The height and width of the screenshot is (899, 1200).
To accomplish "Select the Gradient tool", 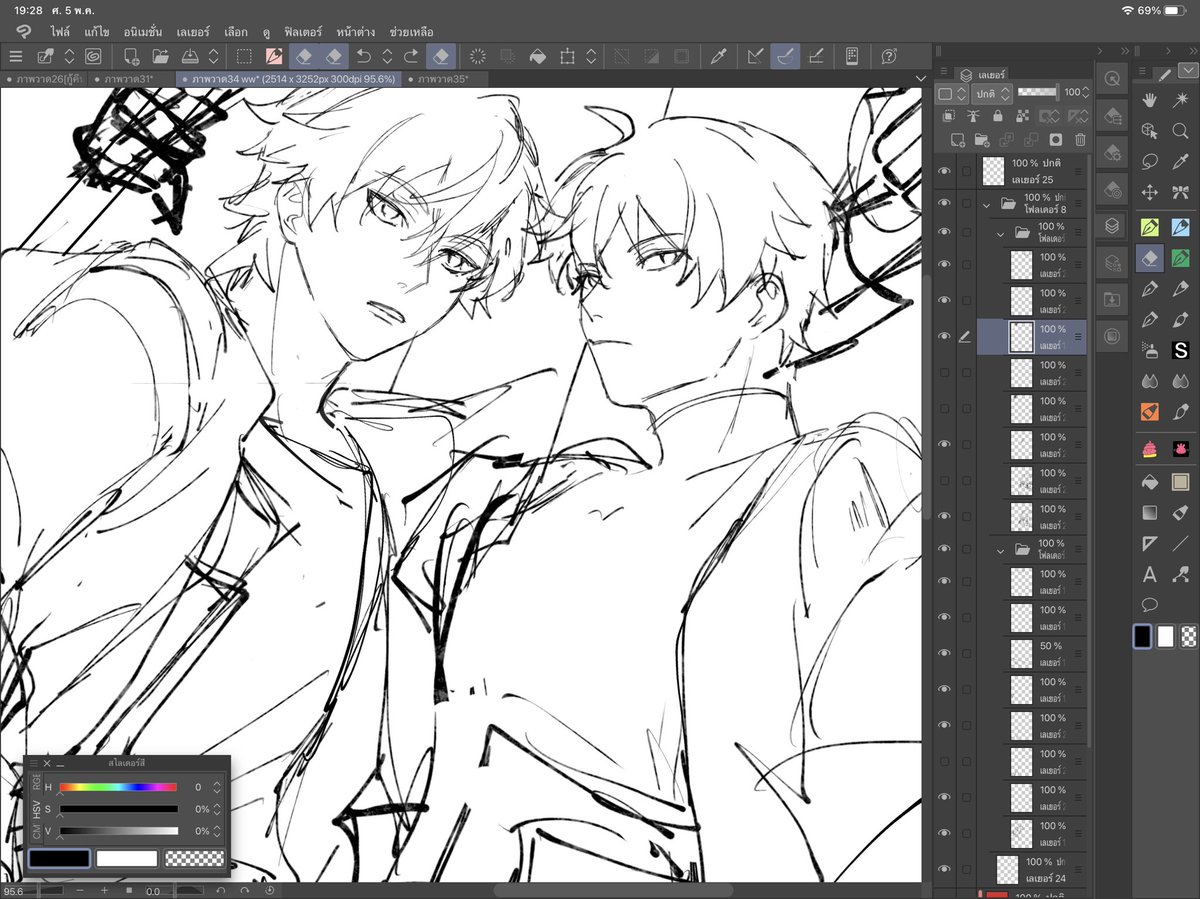I will coord(1150,513).
